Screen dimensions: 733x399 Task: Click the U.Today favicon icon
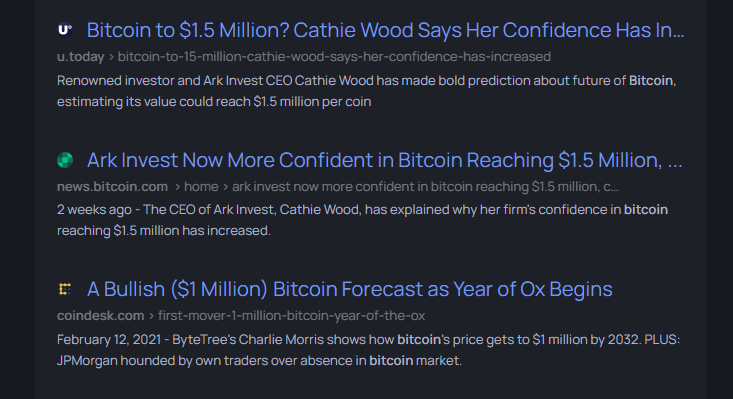click(65, 30)
